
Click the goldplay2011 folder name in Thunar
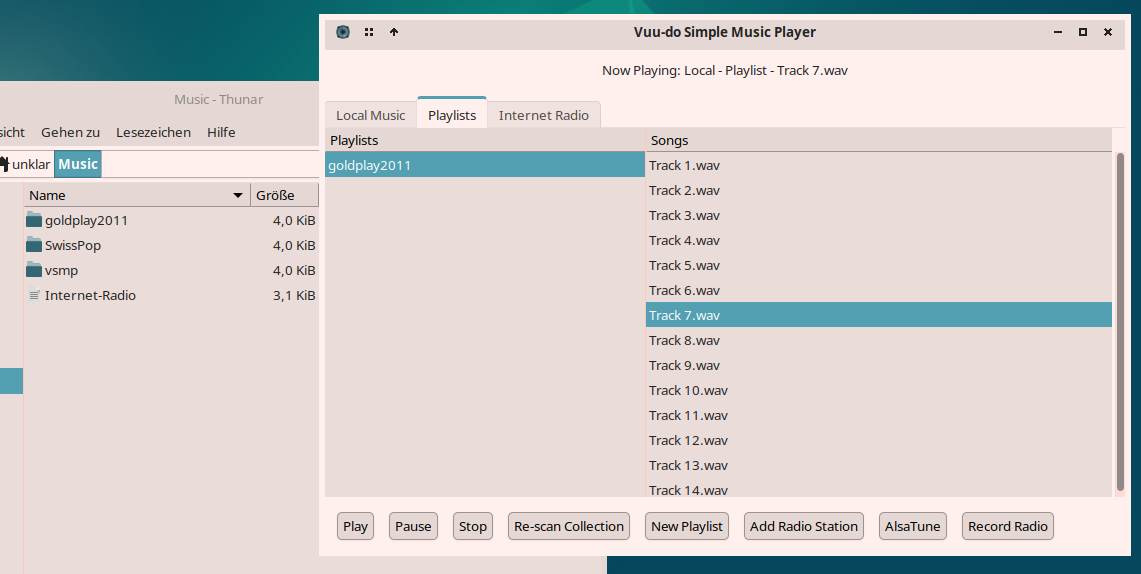[86, 220]
